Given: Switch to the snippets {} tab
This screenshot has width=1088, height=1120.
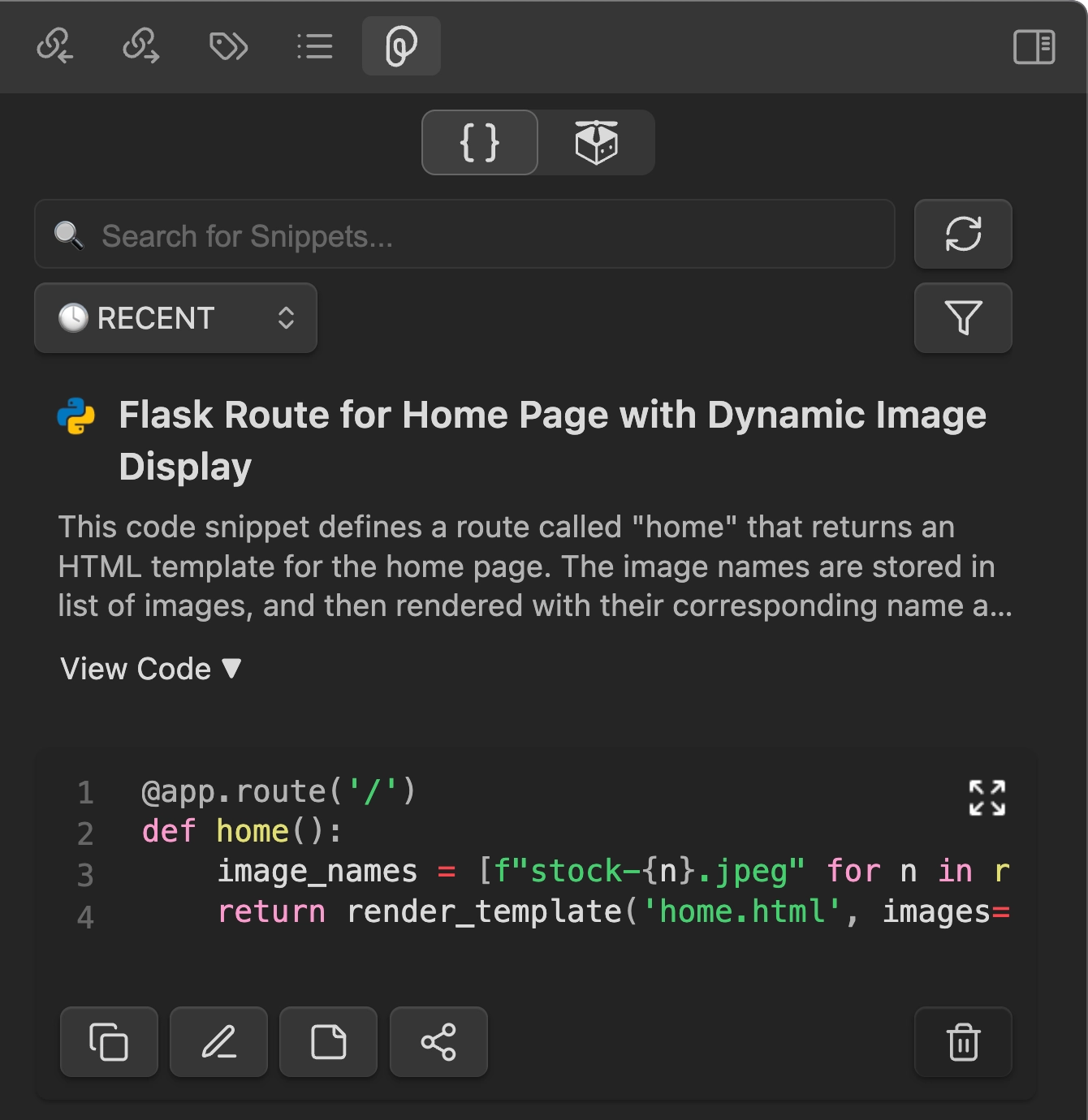Looking at the screenshot, I should pyautogui.click(x=479, y=142).
